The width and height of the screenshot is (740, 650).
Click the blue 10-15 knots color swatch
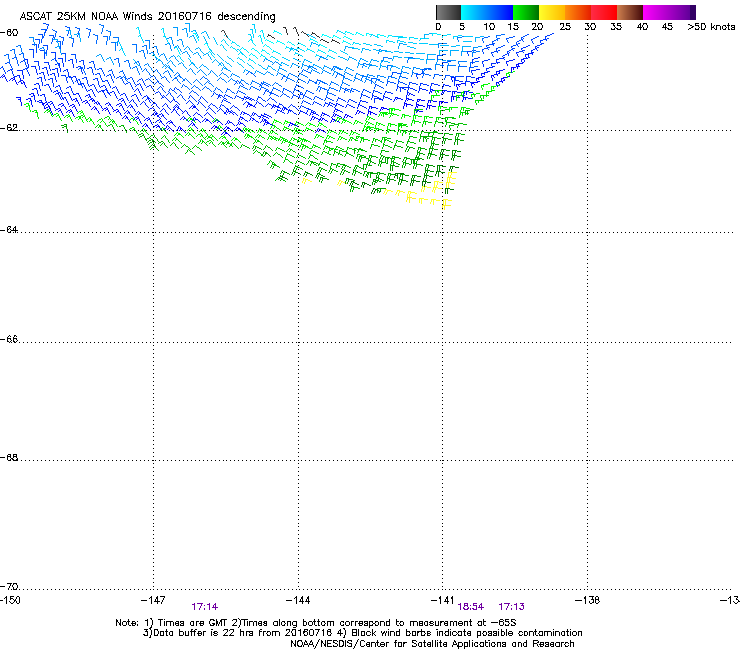tap(500, 12)
